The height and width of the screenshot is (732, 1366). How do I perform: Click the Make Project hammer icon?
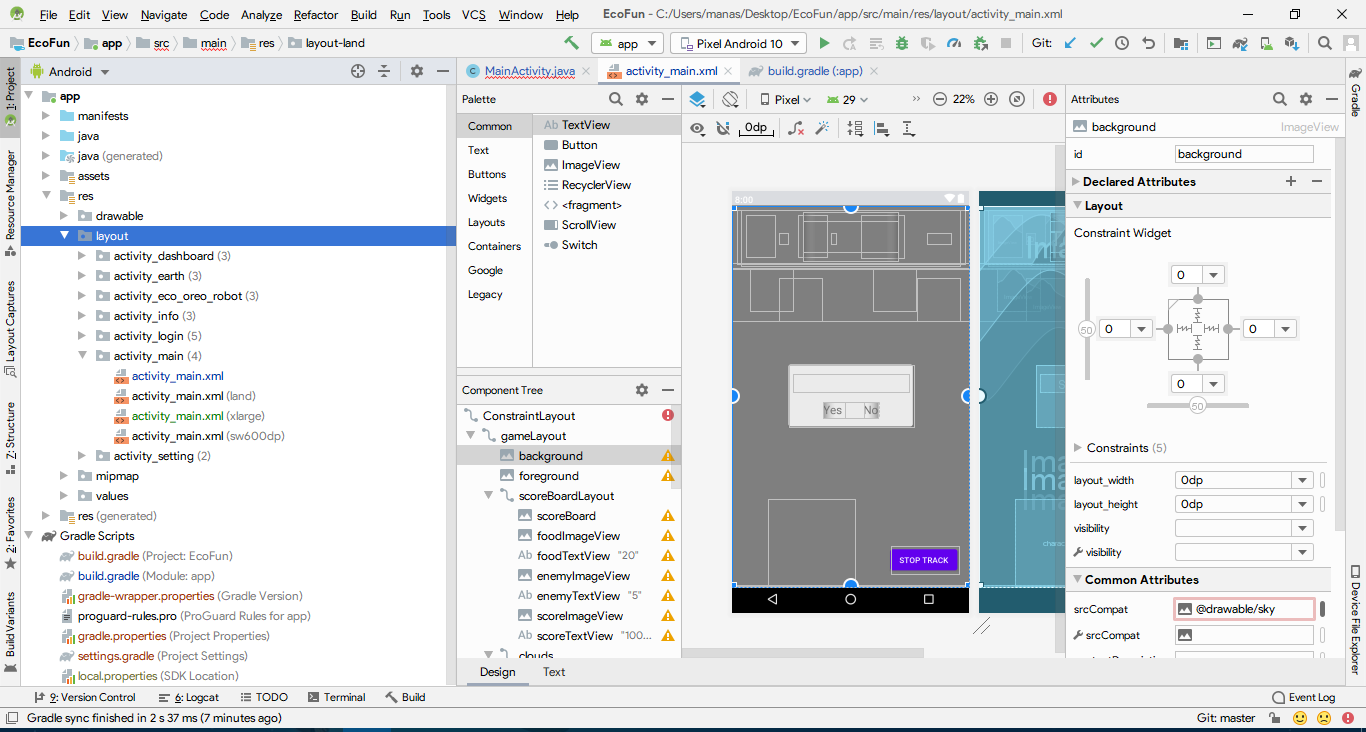coord(571,43)
